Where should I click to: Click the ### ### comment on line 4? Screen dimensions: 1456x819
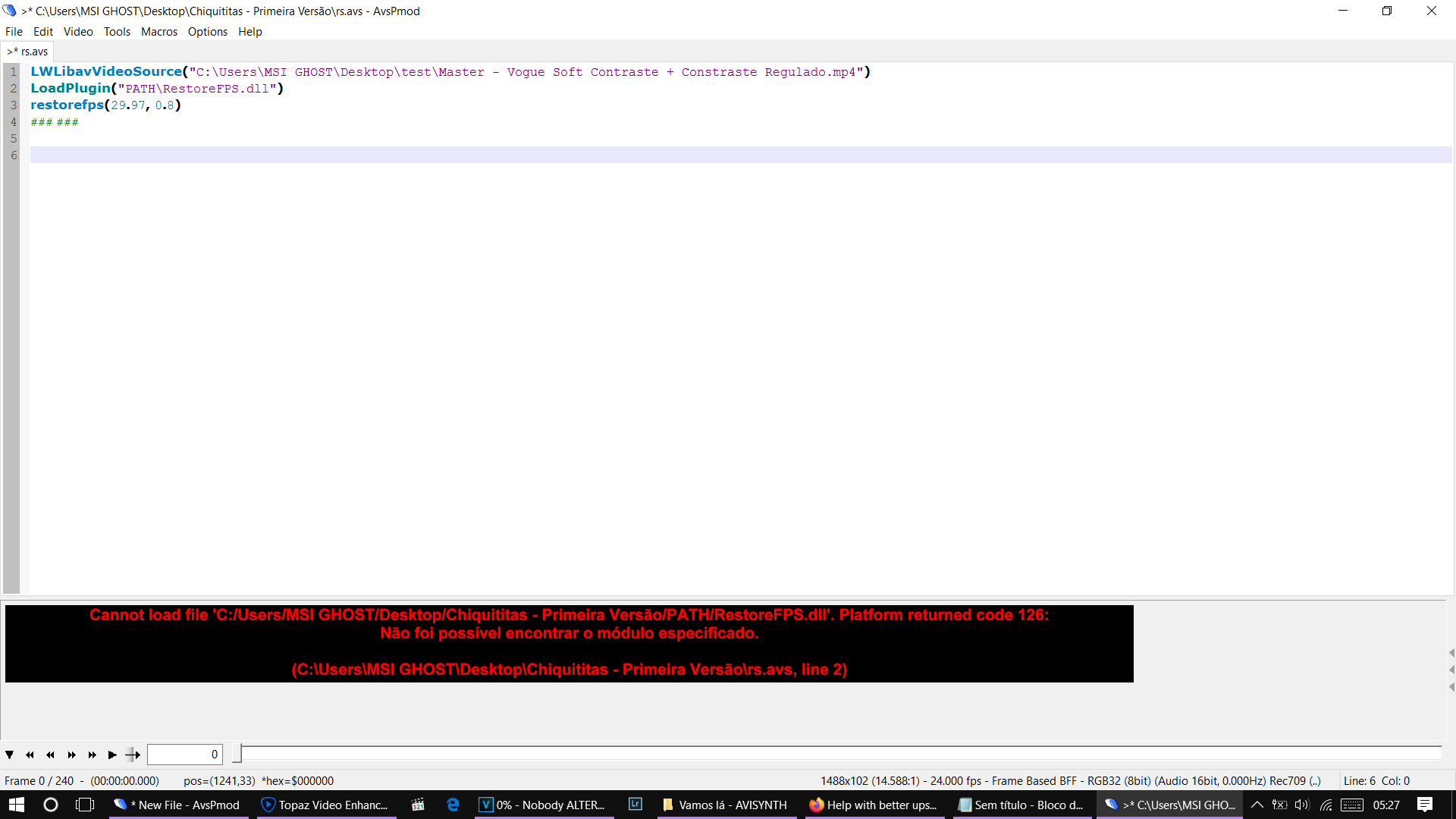tap(55, 122)
